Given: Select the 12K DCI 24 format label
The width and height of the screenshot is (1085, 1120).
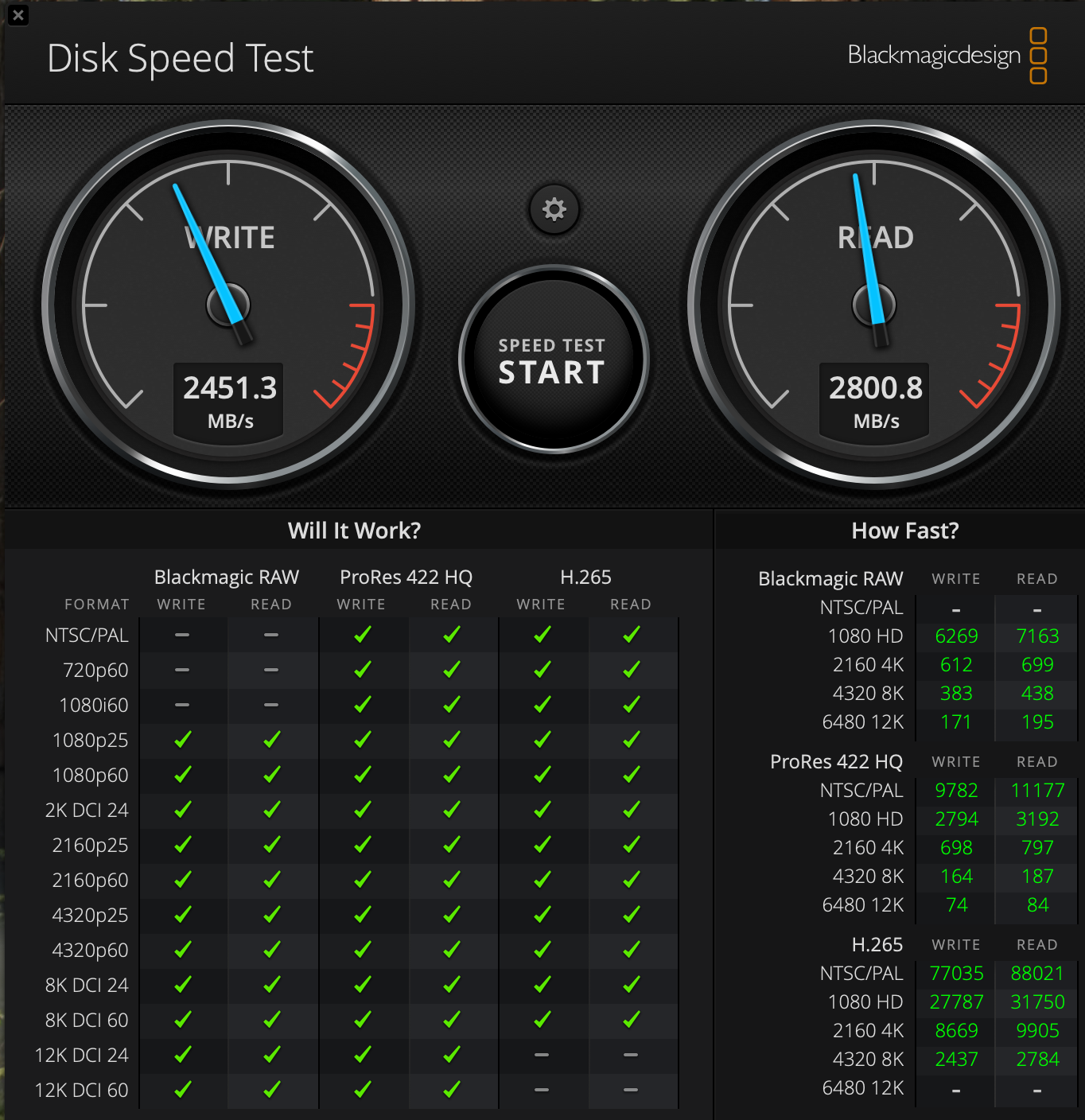Looking at the screenshot, I should pyautogui.click(x=82, y=1056).
